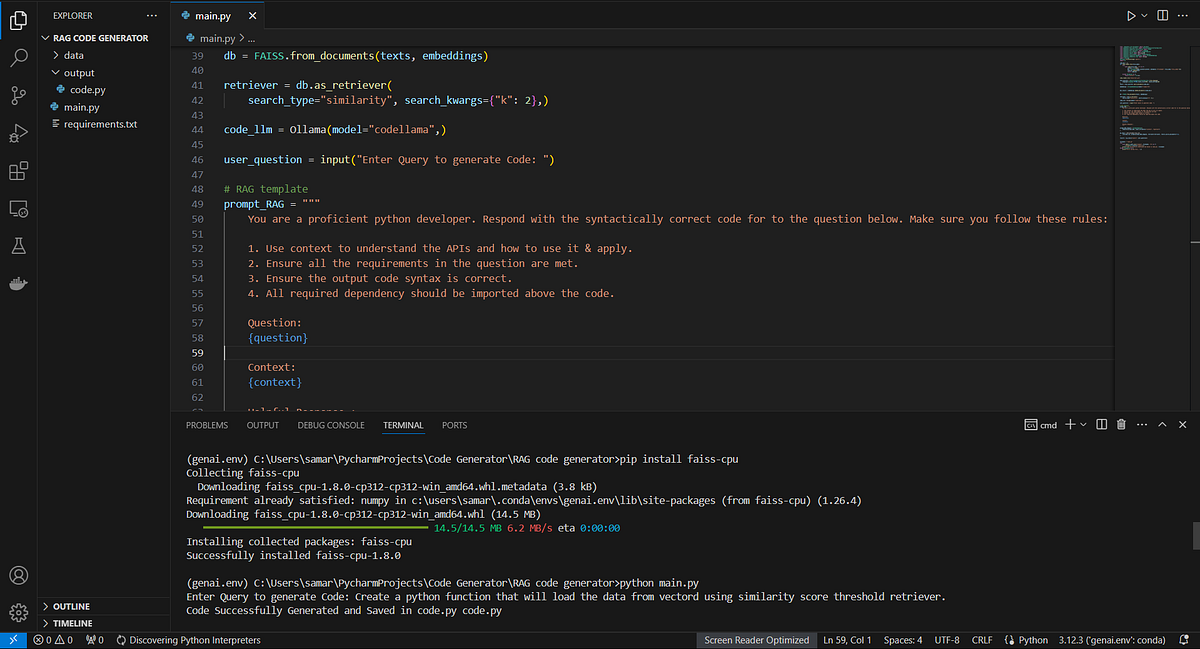Kill terminal with the trash icon
Viewport: 1200px width, 649px height.
pyautogui.click(x=1121, y=425)
